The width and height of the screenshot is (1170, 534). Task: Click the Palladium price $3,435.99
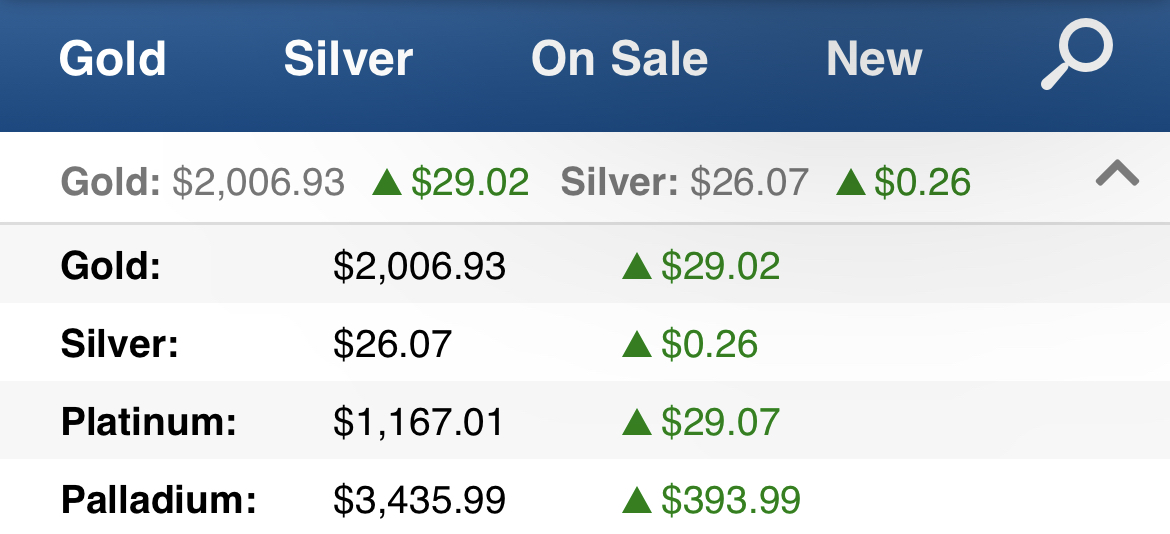[x=419, y=500]
